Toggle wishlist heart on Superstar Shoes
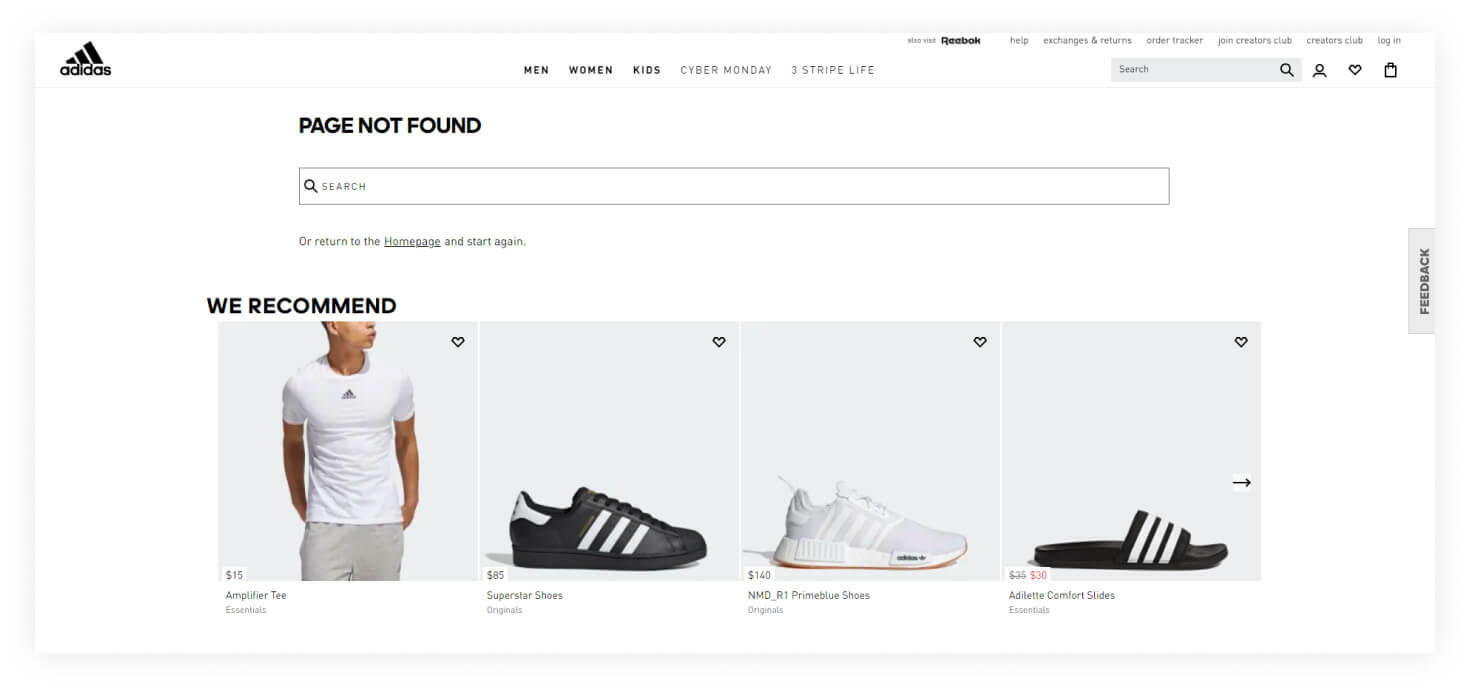The height and width of the screenshot is (691, 1470). point(718,342)
